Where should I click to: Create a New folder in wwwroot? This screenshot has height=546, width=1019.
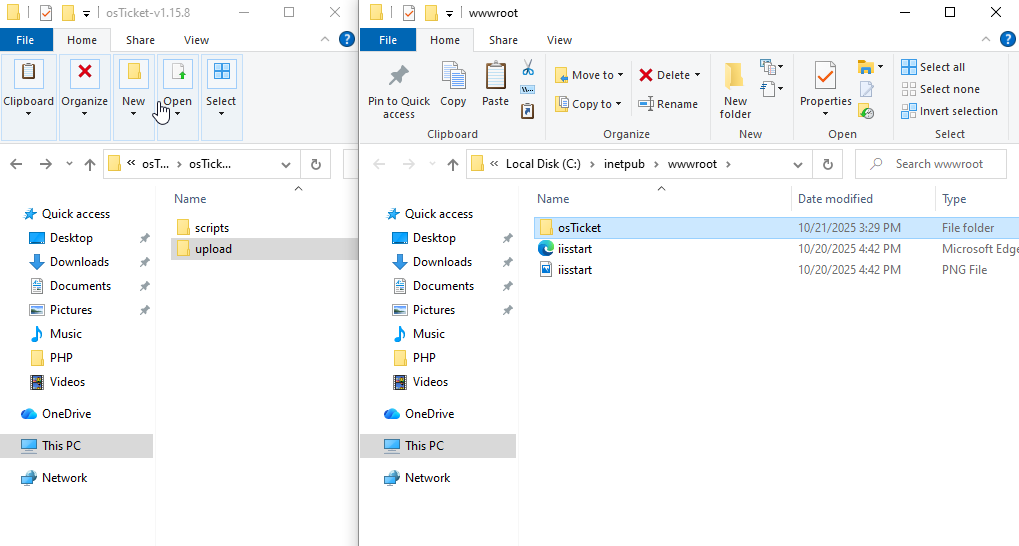click(x=735, y=91)
